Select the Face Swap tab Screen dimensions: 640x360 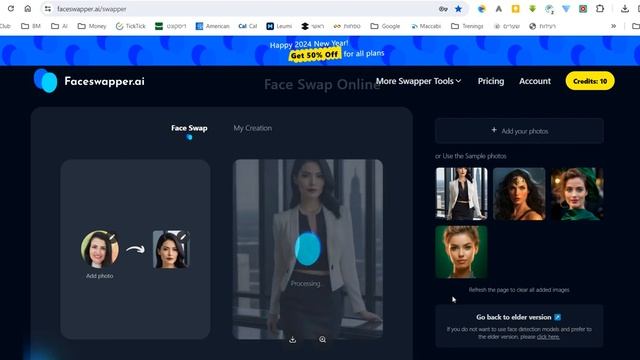(189, 128)
